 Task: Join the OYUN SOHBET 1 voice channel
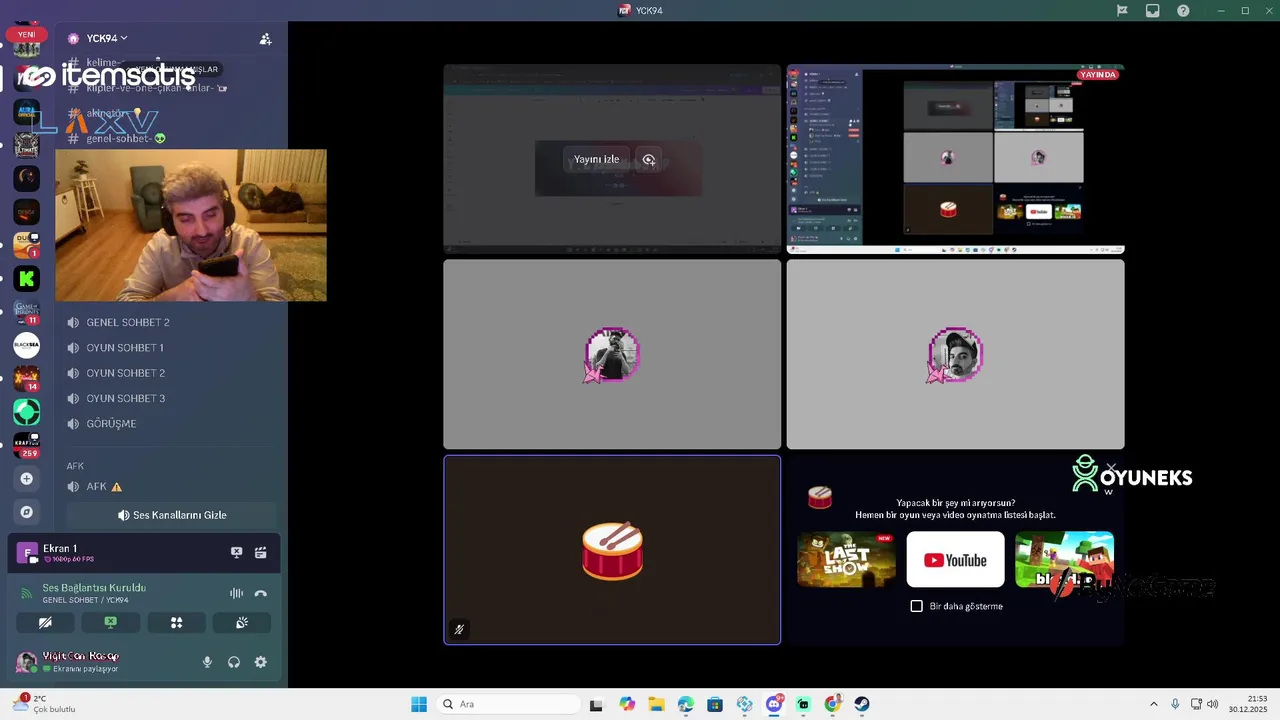click(x=168, y=348)
